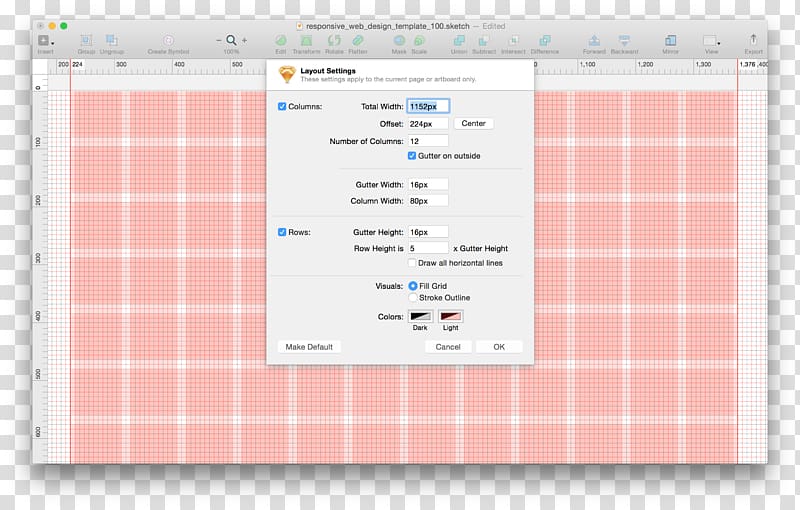
Task: Select the Stroke Outline radio option
Action: [412, 298]
